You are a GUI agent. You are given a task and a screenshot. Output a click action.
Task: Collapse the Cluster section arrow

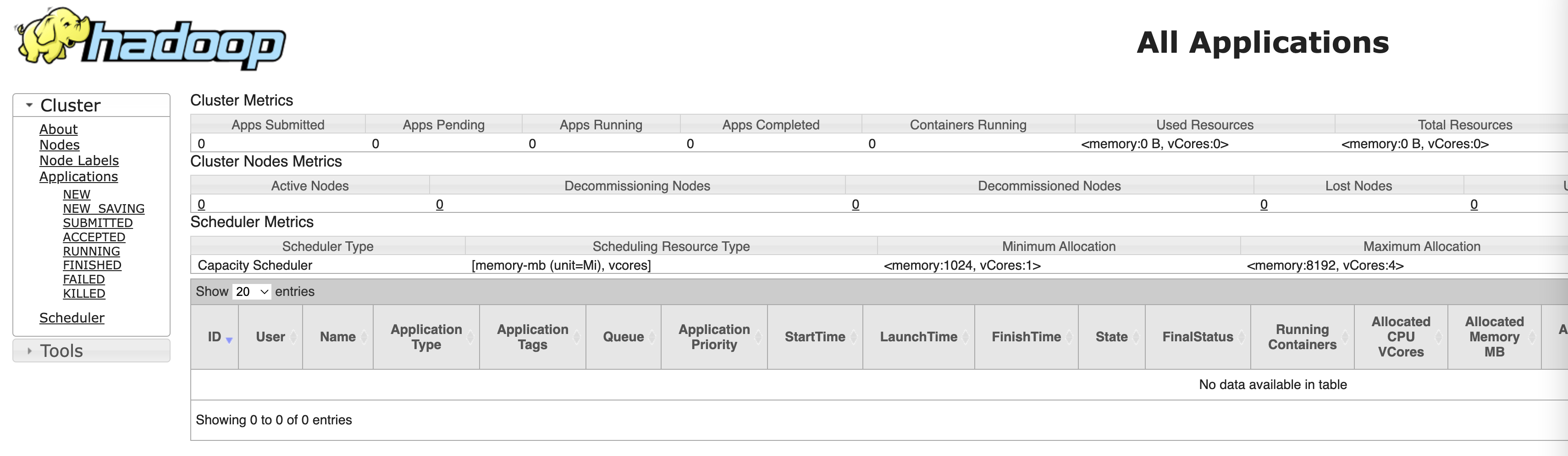point(28,106)
